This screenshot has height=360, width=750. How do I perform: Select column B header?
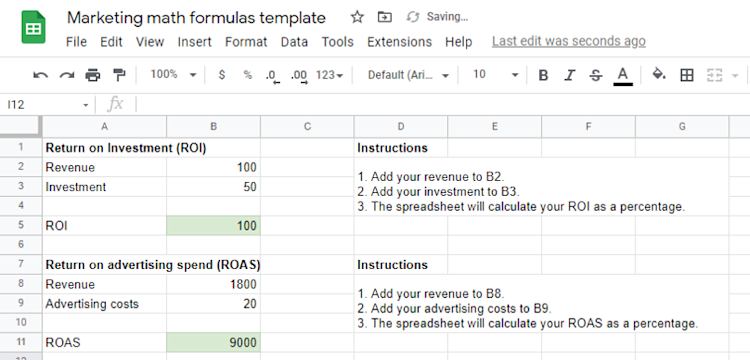[213, 127]
